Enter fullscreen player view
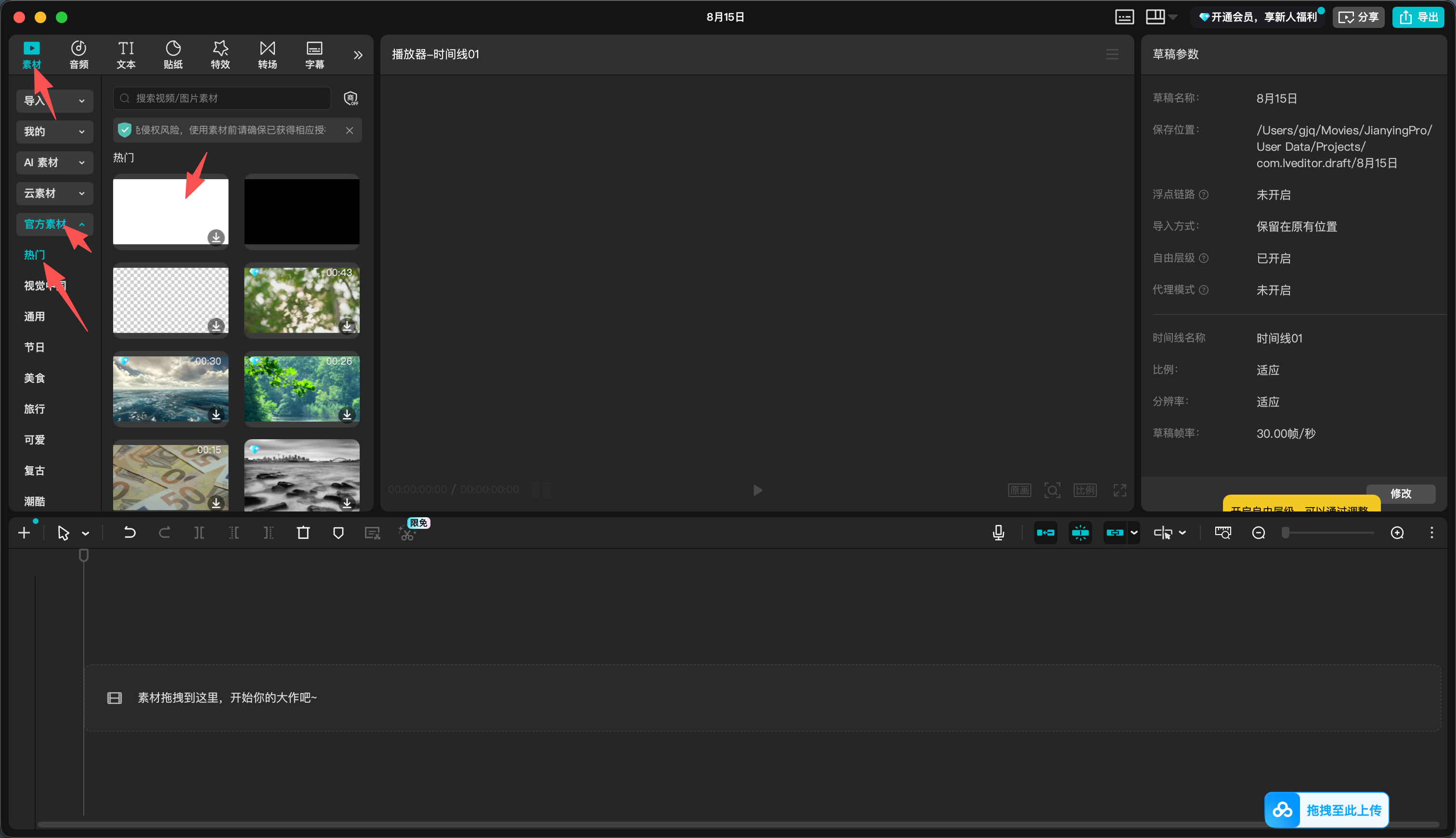The height and width of the screenshot is (838, 1456). click(x=1119, y=490)
